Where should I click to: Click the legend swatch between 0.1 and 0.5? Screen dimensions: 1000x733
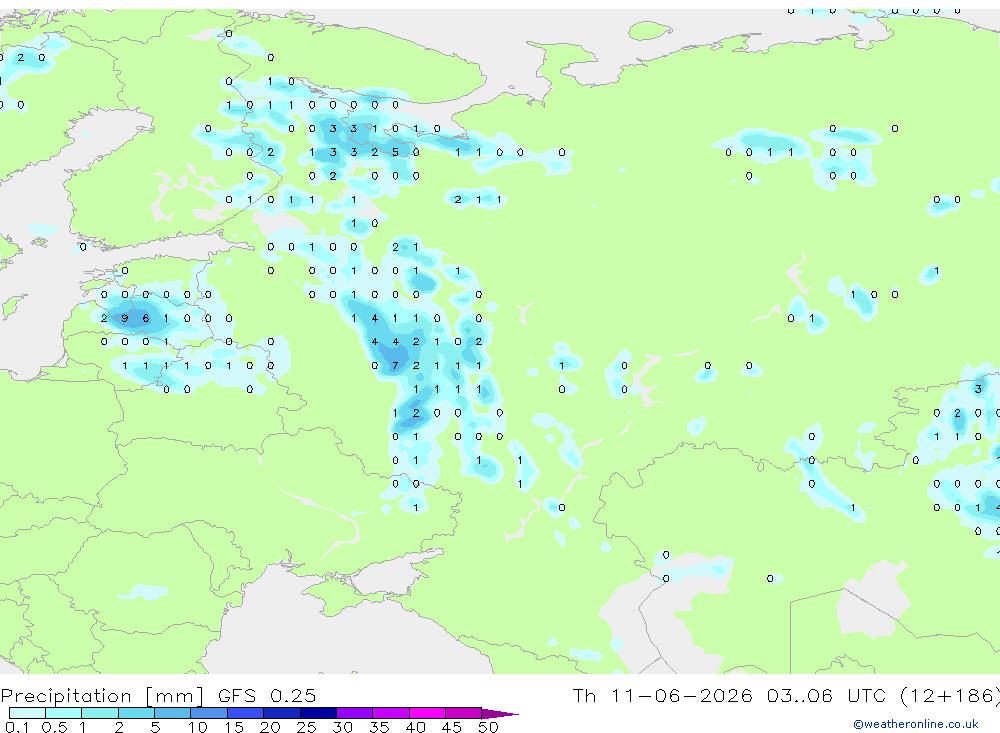pyautogui.click(x=27, y=713)
